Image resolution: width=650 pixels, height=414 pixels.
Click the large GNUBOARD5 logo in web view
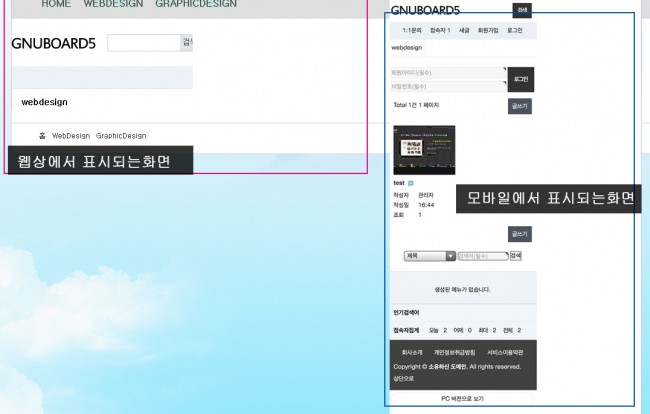(53, 43)
